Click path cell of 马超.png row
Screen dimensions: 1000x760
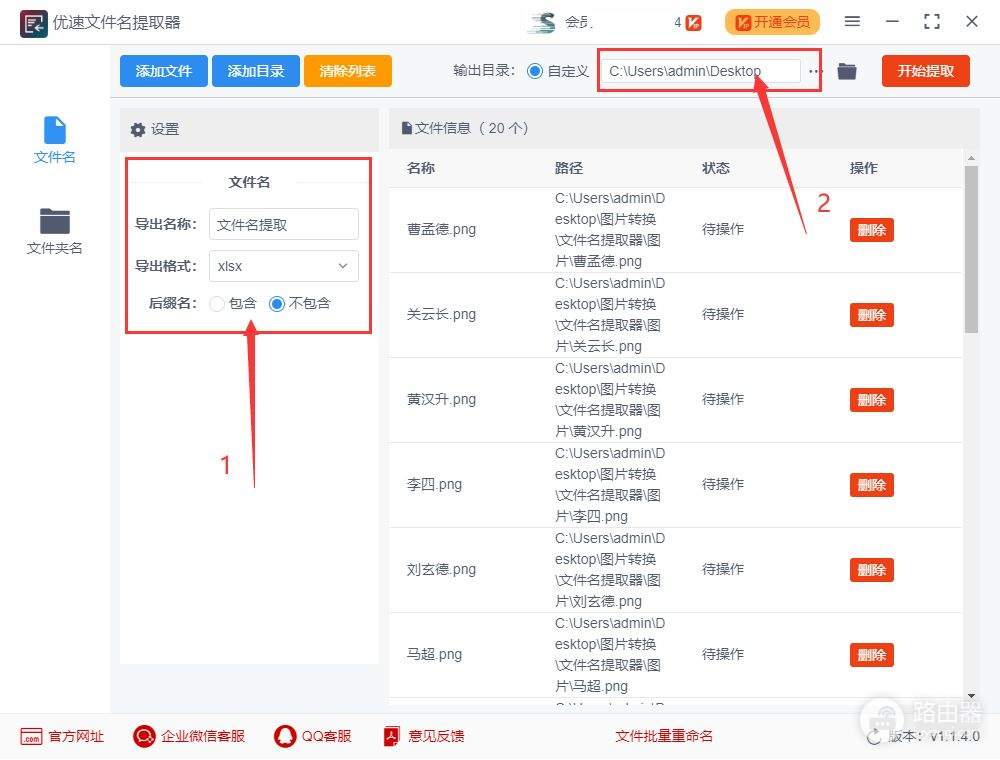pyautogui.click(x=610, y=655)
